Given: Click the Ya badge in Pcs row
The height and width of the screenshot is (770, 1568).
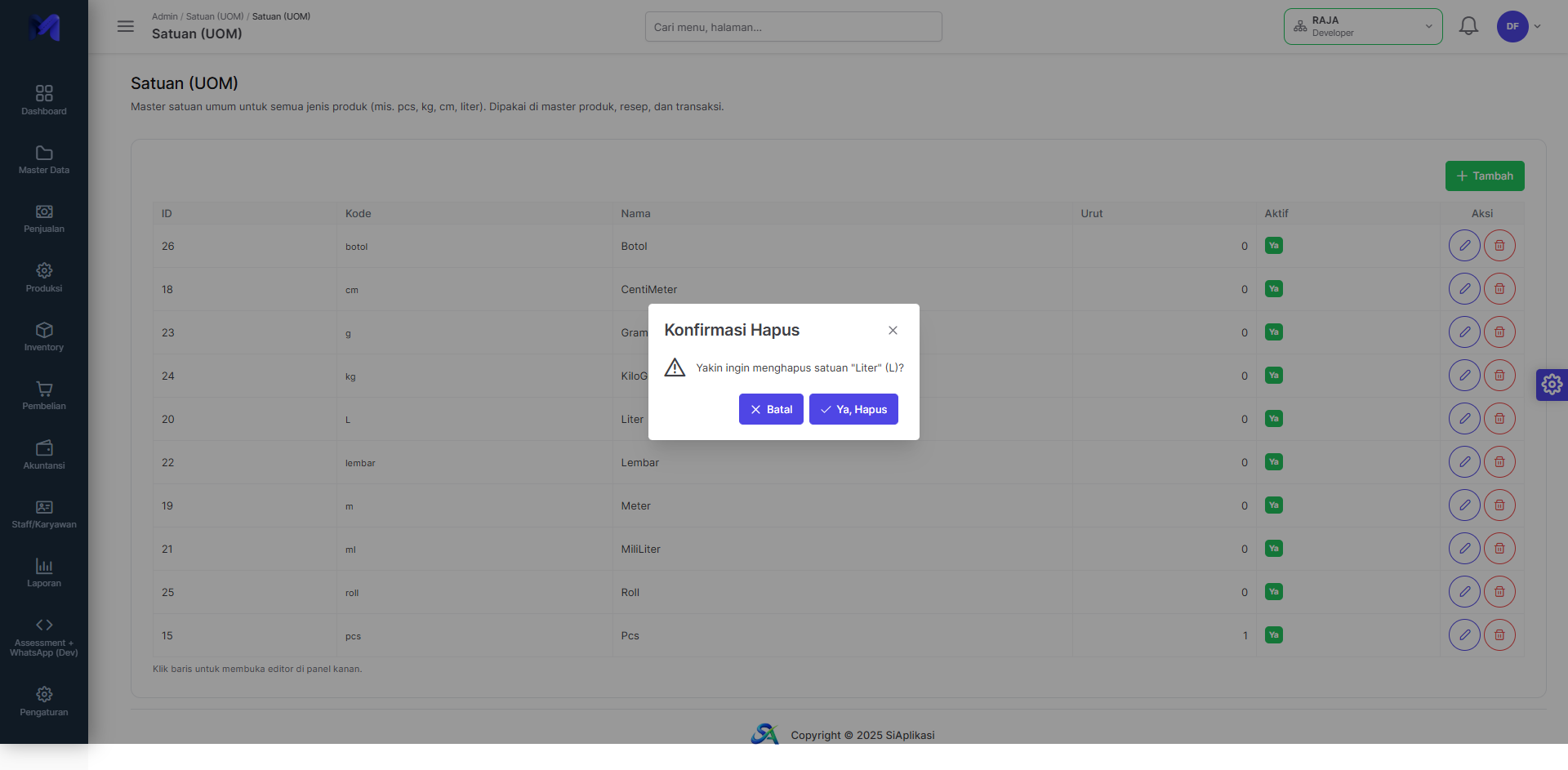Looking at the screenshot, I should coord(1273,635).
